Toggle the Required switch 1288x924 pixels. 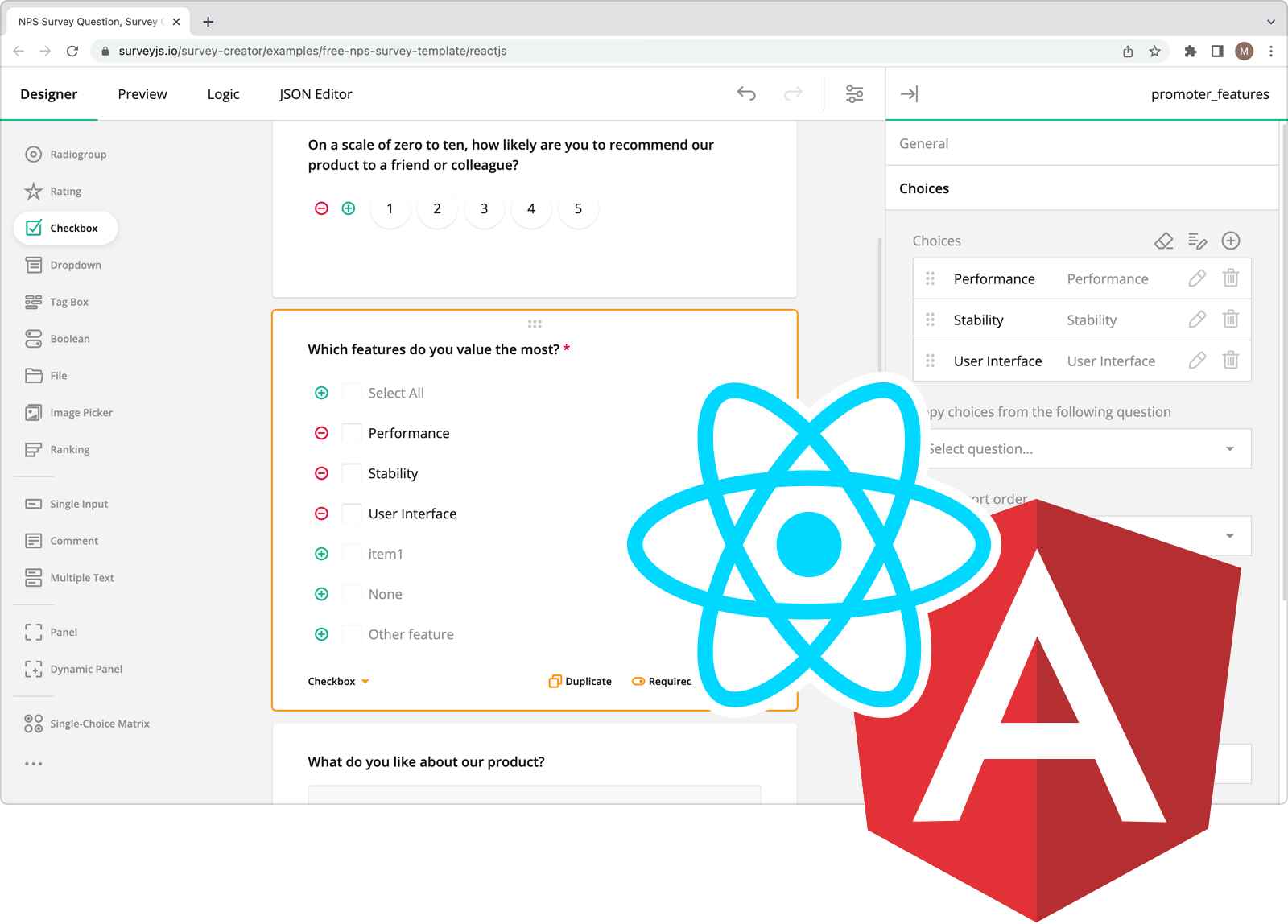(x=662, y=682)
